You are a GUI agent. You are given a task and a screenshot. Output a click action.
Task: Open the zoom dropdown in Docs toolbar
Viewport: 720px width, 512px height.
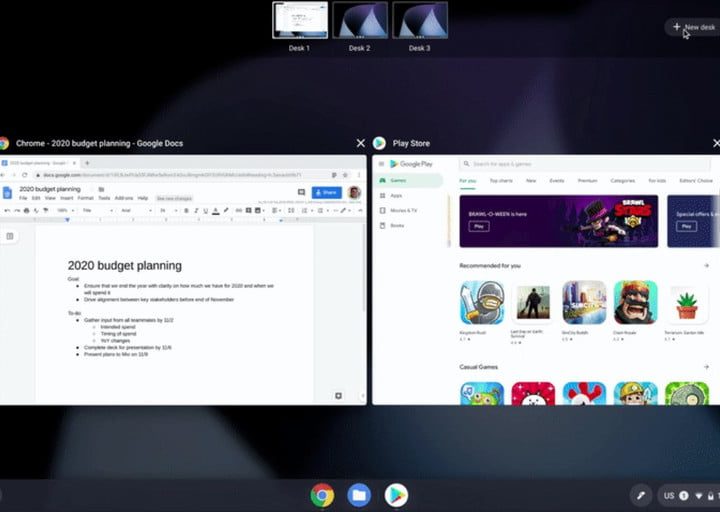click(65, 210)
